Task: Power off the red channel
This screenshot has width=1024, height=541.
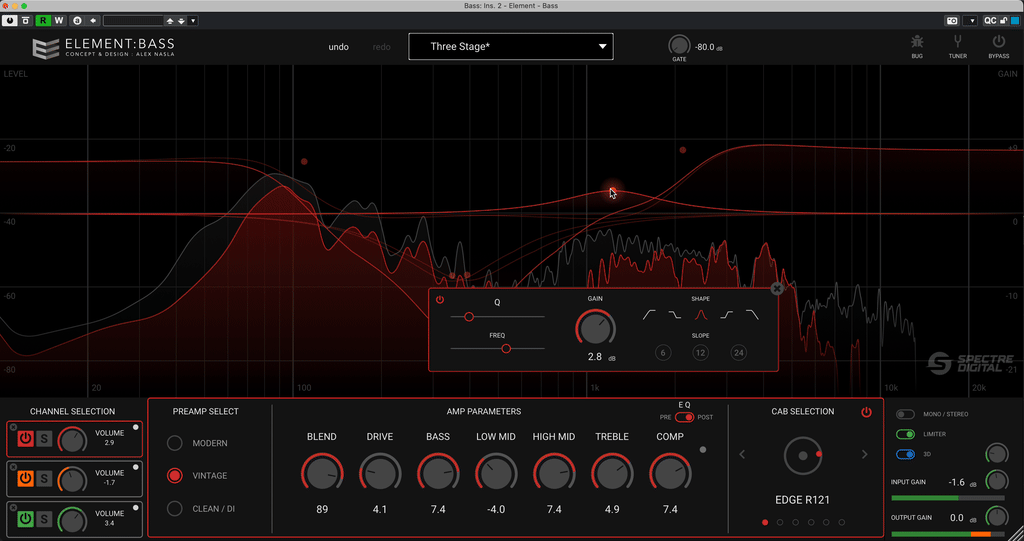Action: (x=26, y=438)
